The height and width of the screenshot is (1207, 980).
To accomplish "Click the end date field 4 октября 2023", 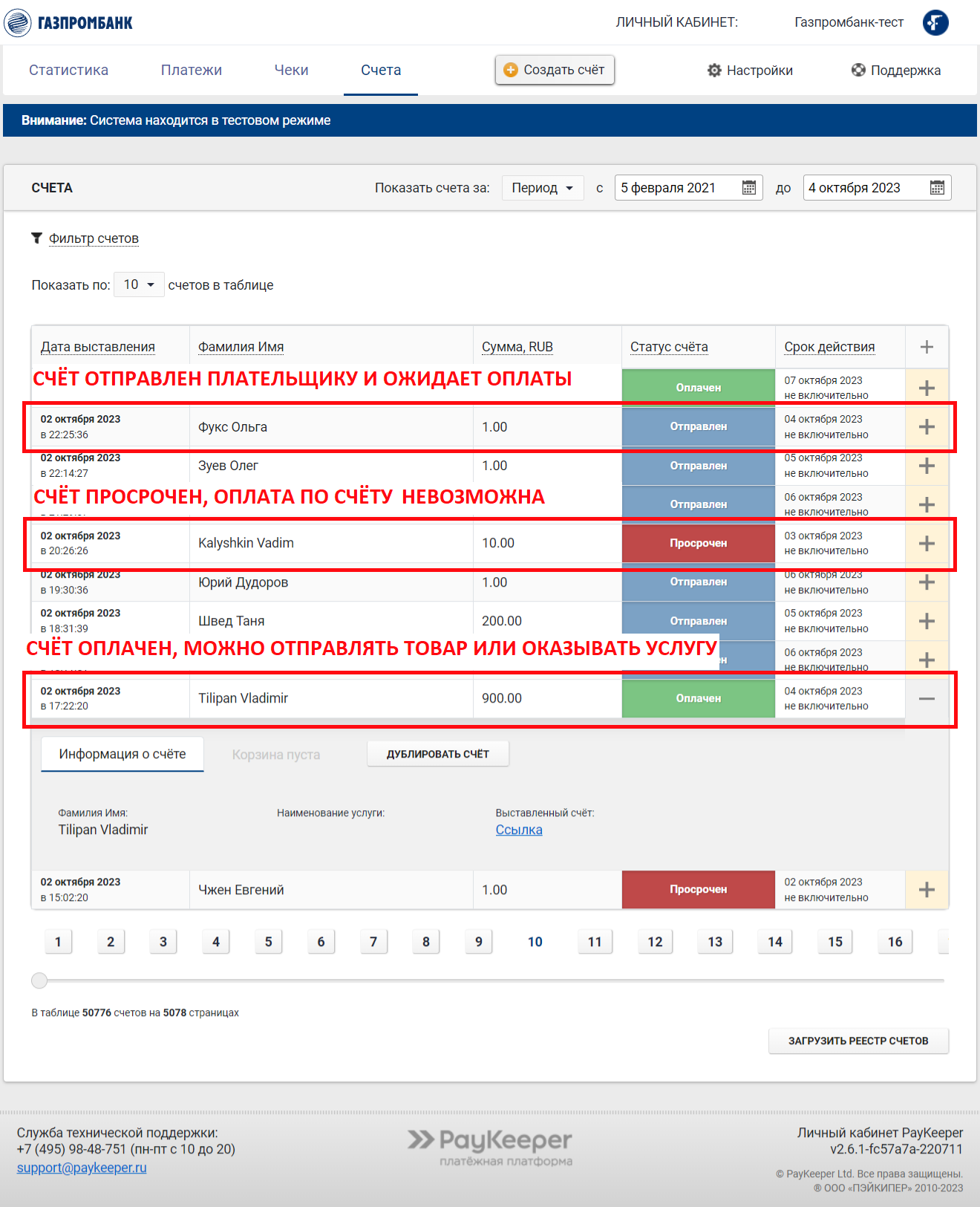I will (x=877, y=188).
